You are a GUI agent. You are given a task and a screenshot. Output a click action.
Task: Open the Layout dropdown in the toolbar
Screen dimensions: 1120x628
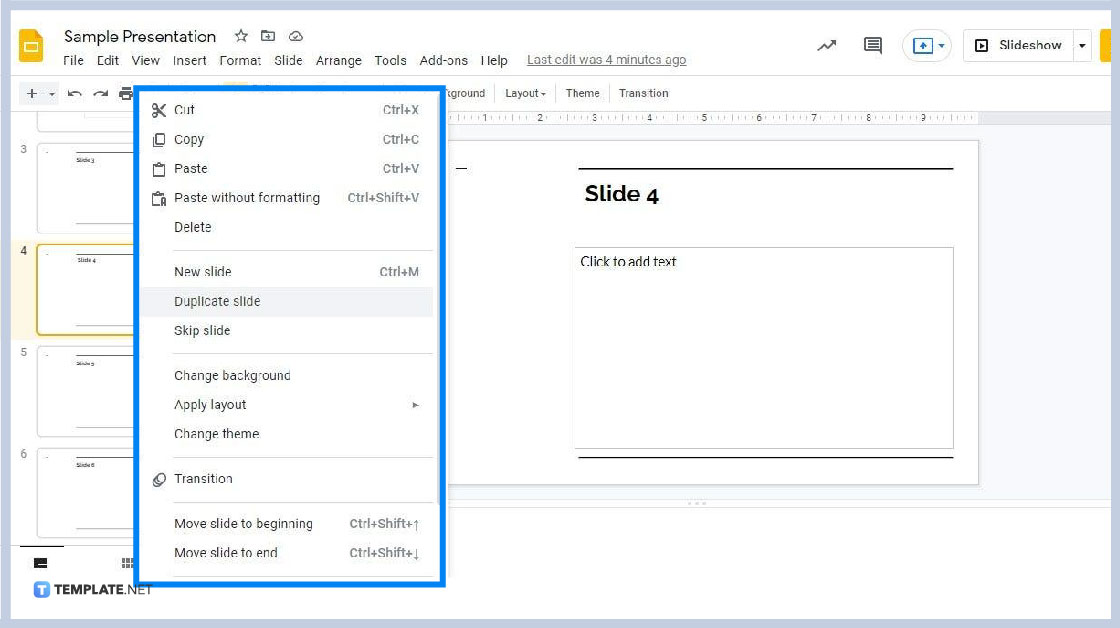pyautogui.click(x=525, y=92)
